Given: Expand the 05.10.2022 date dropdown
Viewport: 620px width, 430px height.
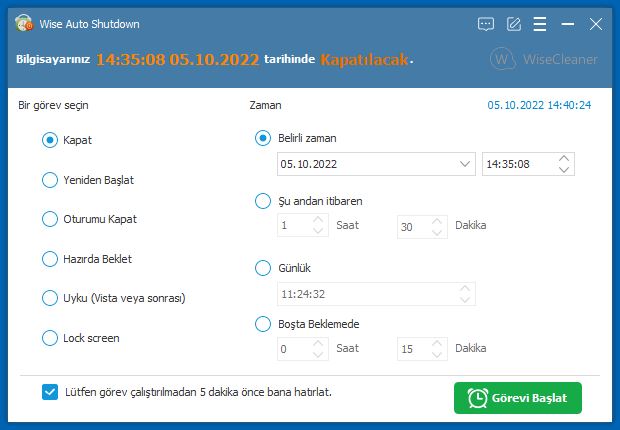Looking at the screenshot, I should click(x=465, y=164).
